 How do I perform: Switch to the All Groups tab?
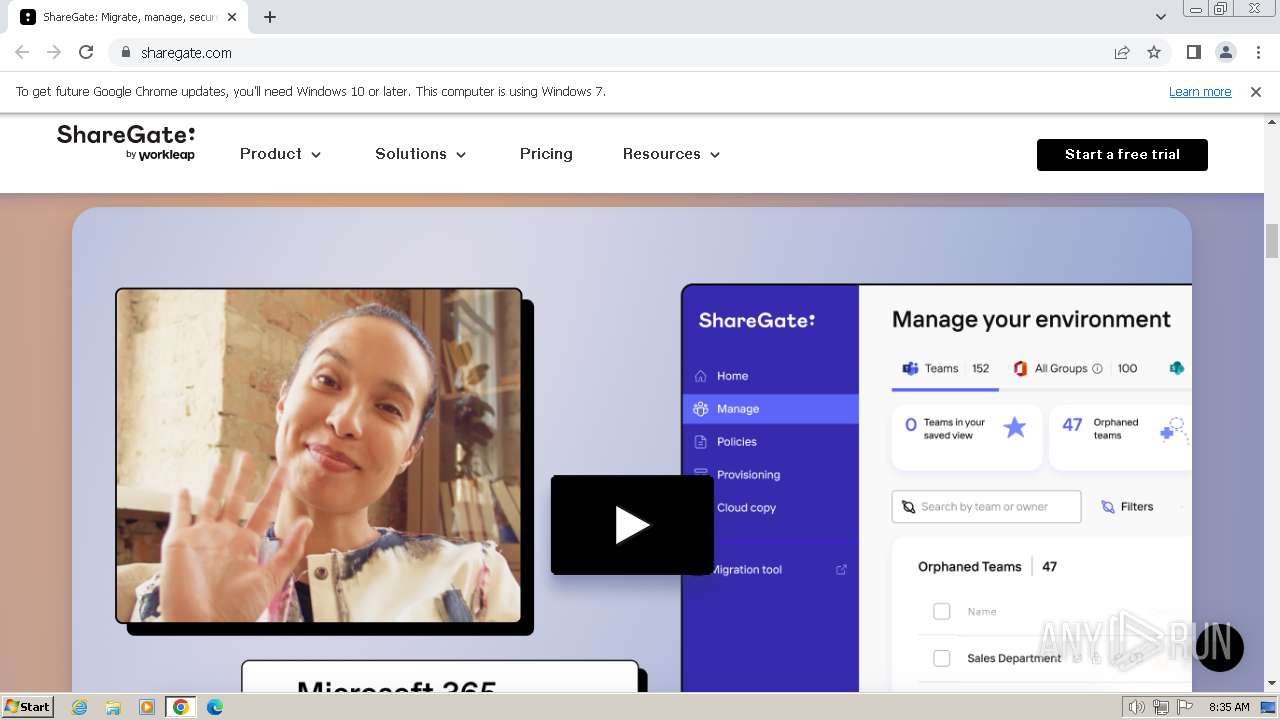(1074, 368)
